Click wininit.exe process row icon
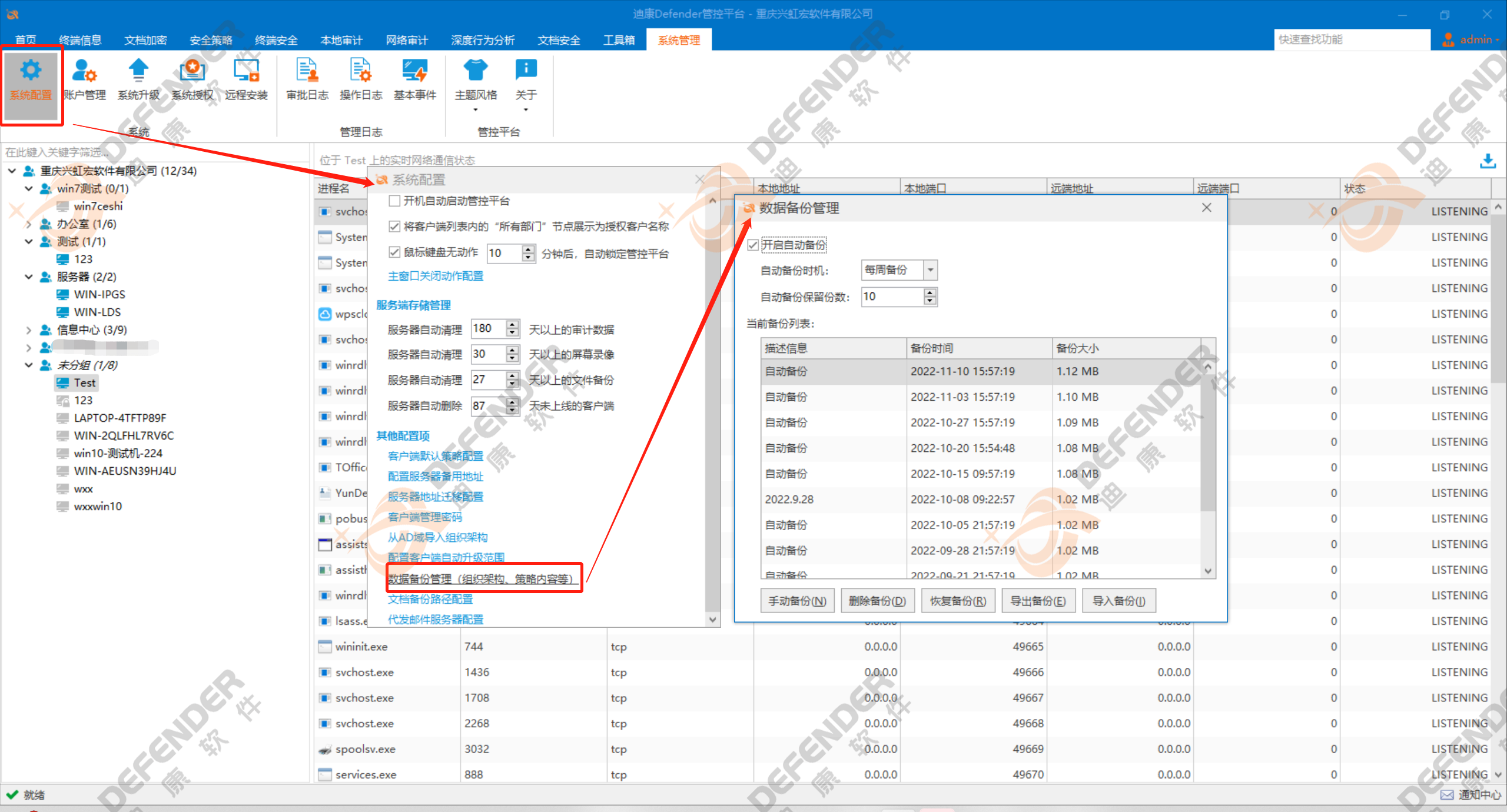 (325, 647)
